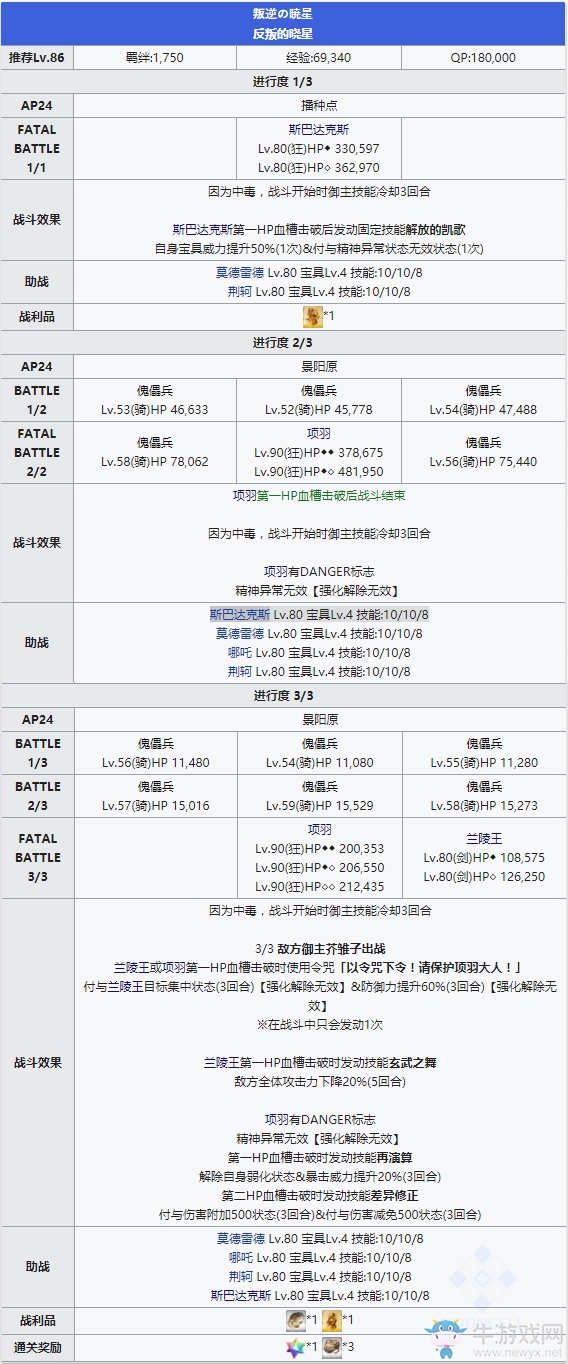
Task: Click the 进行度 1/3 section header
Action: click(x=284, y=81)
